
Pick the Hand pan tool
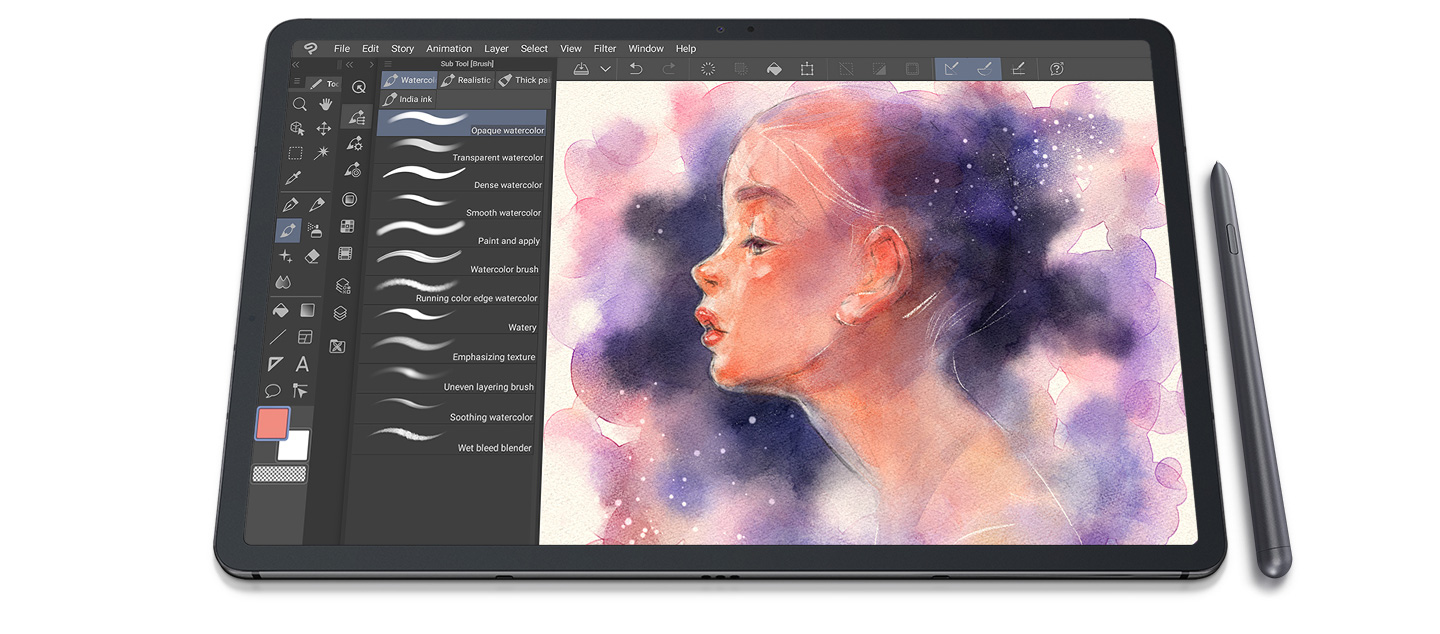click(x=325, y=104)
